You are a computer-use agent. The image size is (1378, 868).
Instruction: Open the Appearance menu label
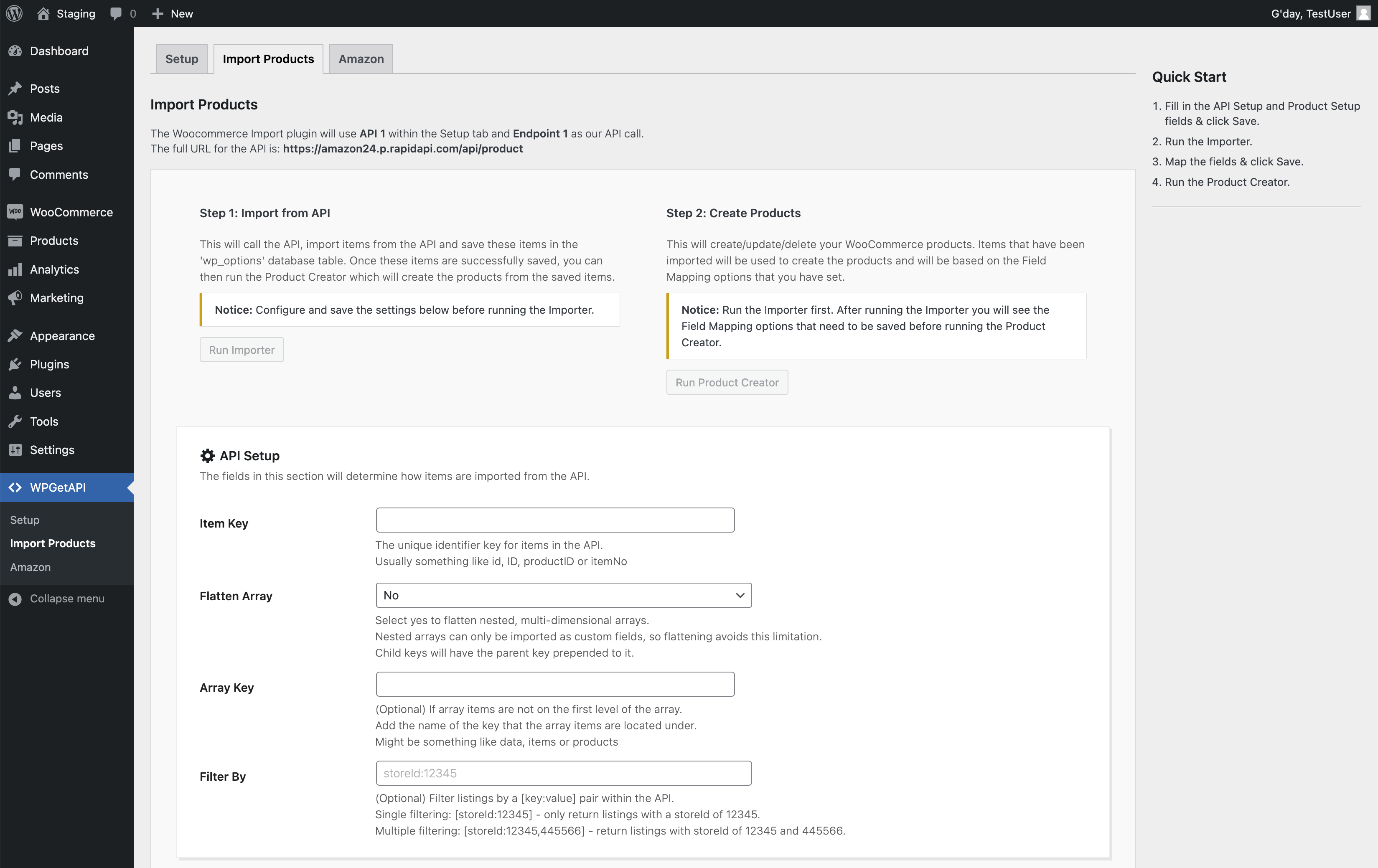point(62,335)
